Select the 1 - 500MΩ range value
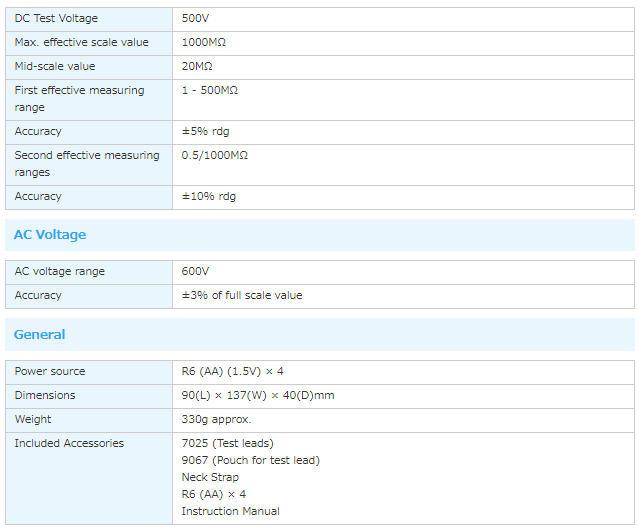This screenshot has width=639, height=530. pos(209,90)
